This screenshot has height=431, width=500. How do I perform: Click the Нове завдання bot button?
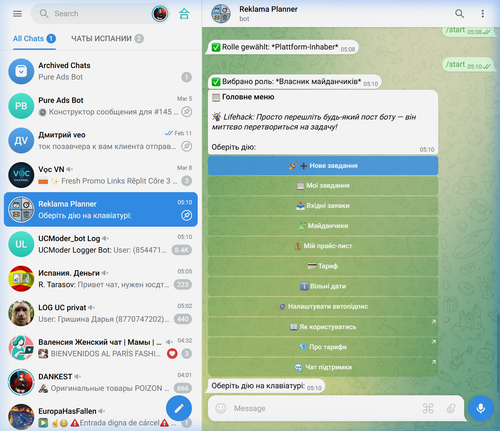coord(323,166)
